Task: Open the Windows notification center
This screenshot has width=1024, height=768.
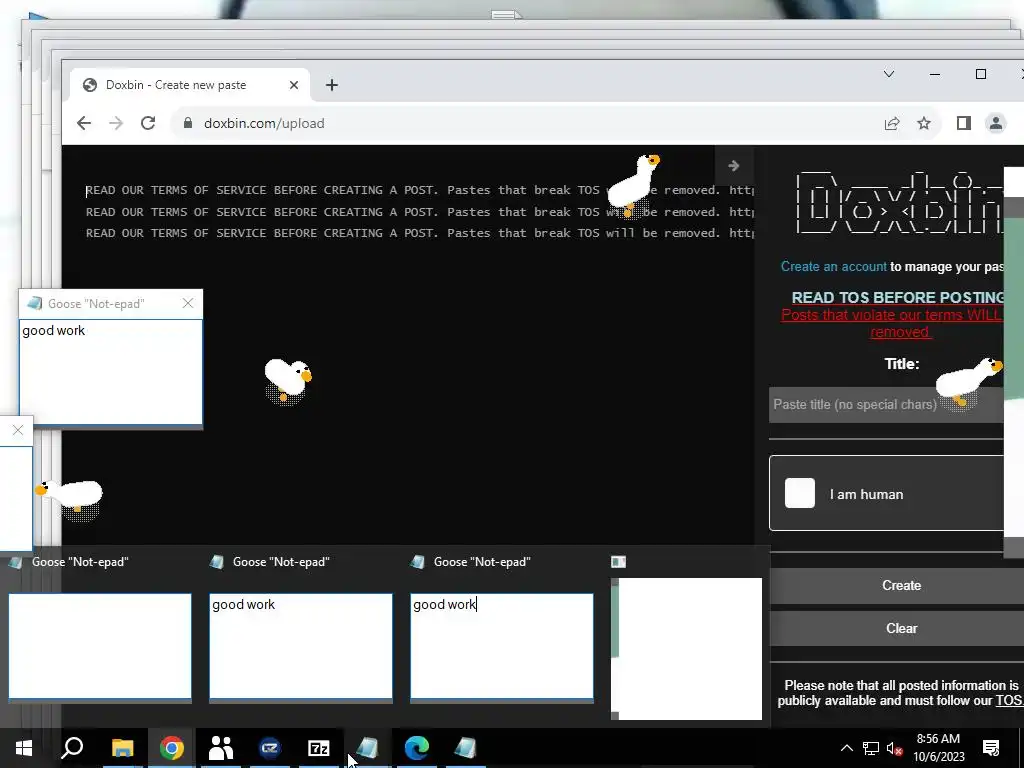Action: (991, 748)
